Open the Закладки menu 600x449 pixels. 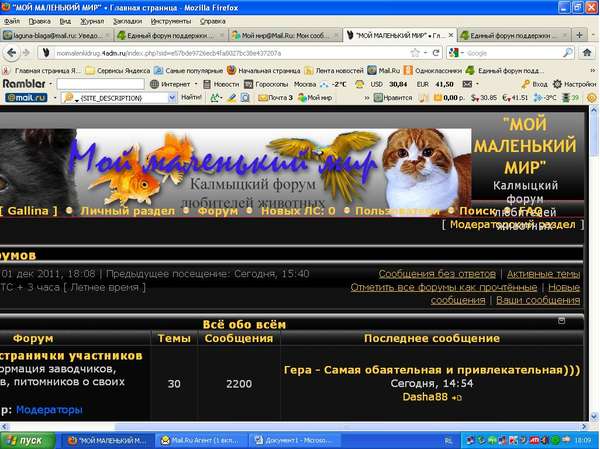(124, 20)
